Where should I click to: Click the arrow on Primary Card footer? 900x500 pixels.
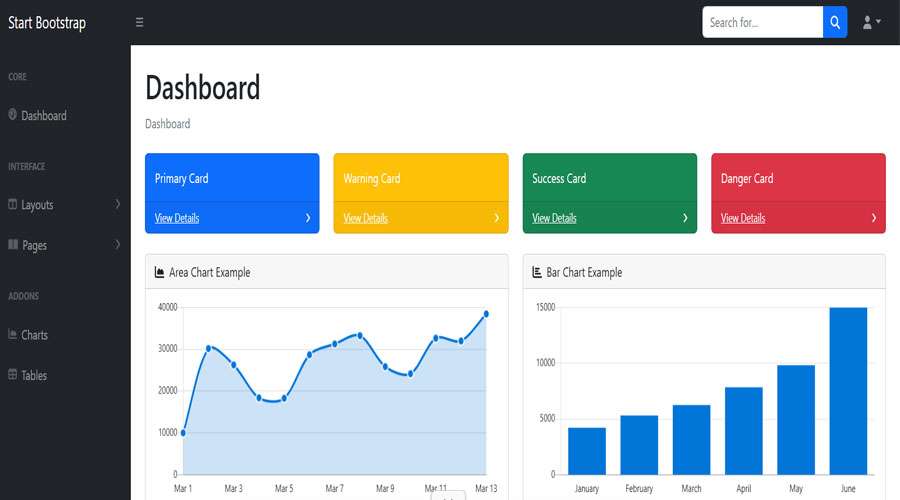click(308, 218)
